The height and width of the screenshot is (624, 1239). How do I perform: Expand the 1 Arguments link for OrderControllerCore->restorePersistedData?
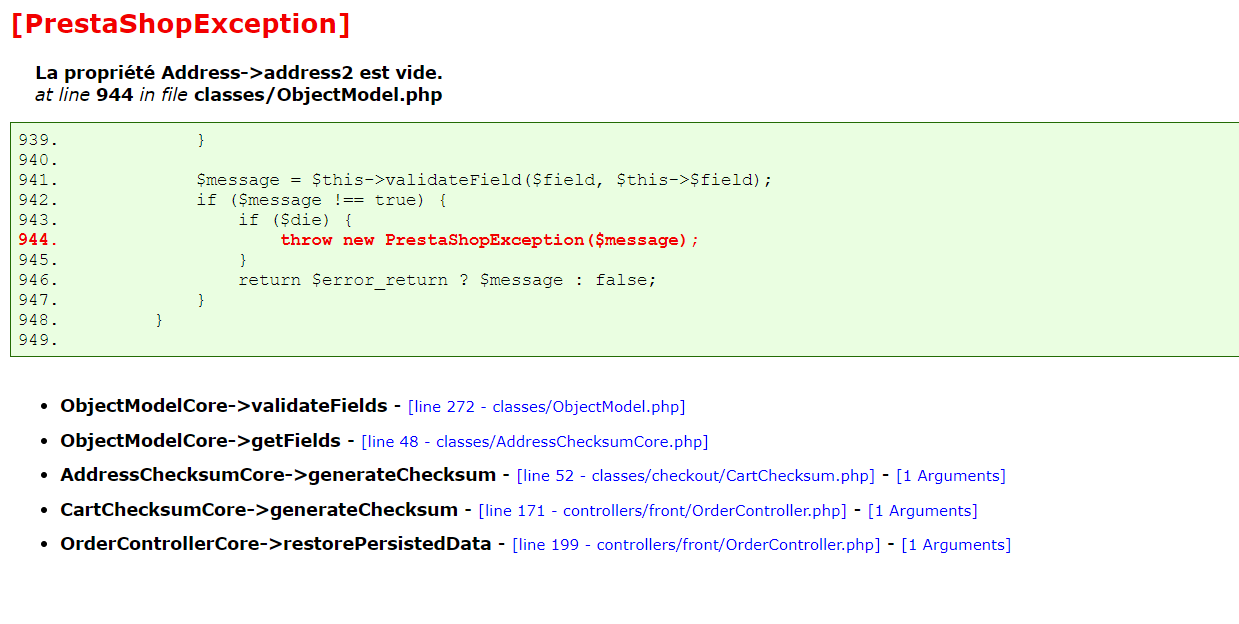coord(956,545)
